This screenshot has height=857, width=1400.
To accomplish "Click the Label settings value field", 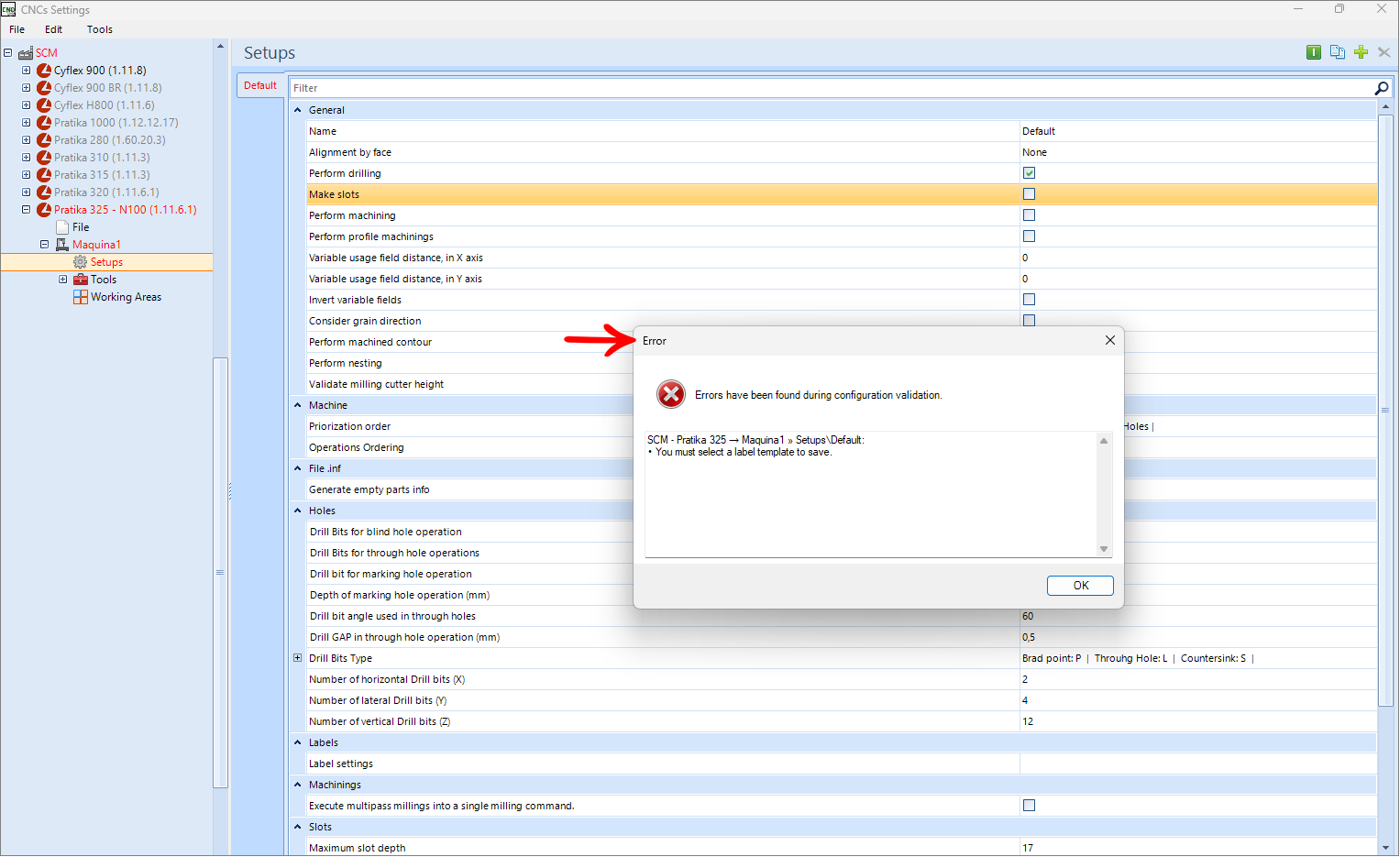I will [x=1198, y=764].
